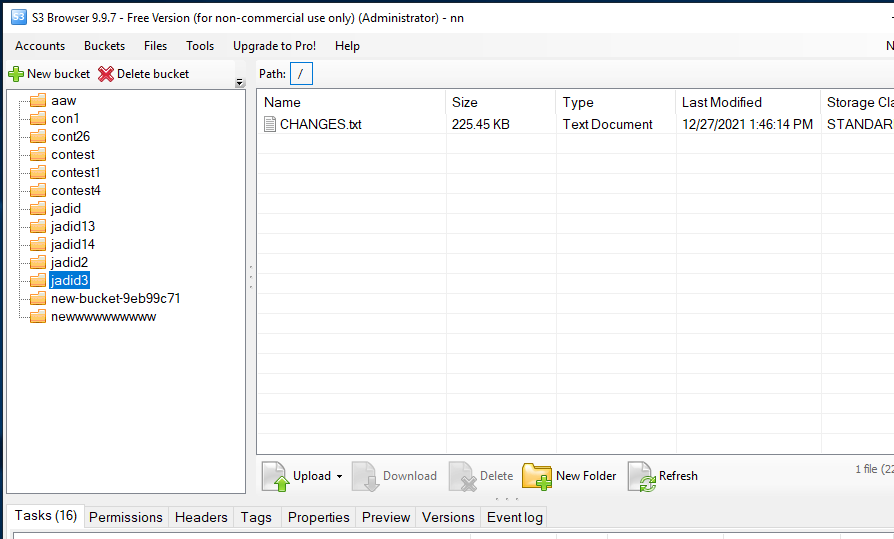Open the Help menu
The image size is (894, 539).
tap(347, 46)
